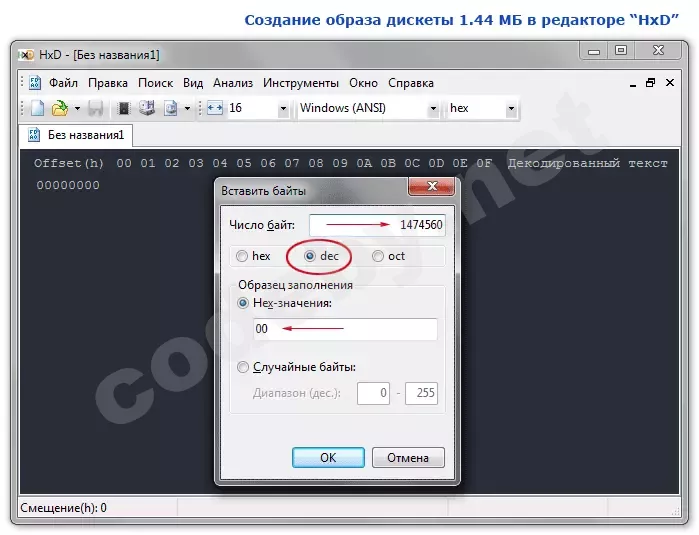Open the Анализ menu

[x=233, y=83]
